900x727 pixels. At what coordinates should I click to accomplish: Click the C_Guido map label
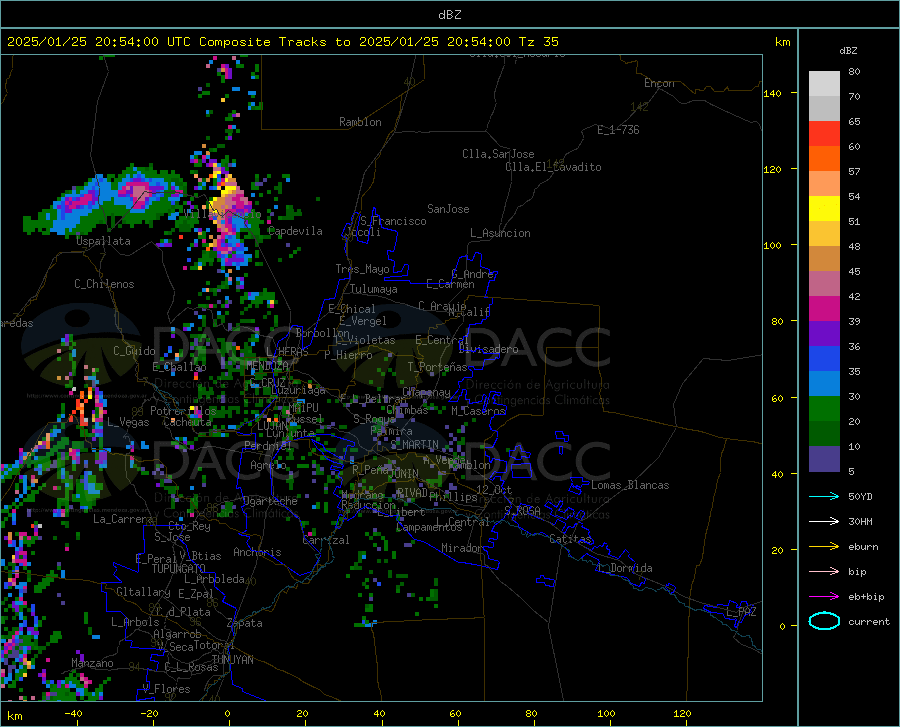[x=134, y=351]
